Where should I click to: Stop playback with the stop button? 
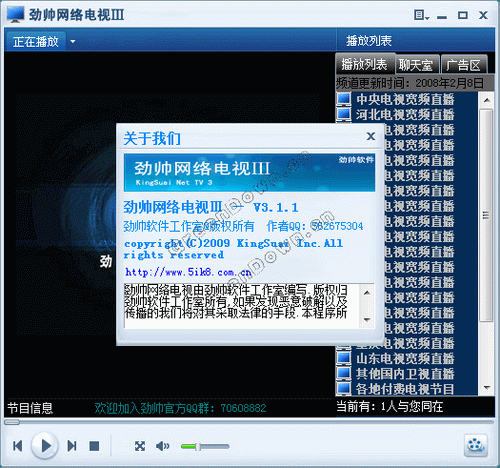pos(94,446)
